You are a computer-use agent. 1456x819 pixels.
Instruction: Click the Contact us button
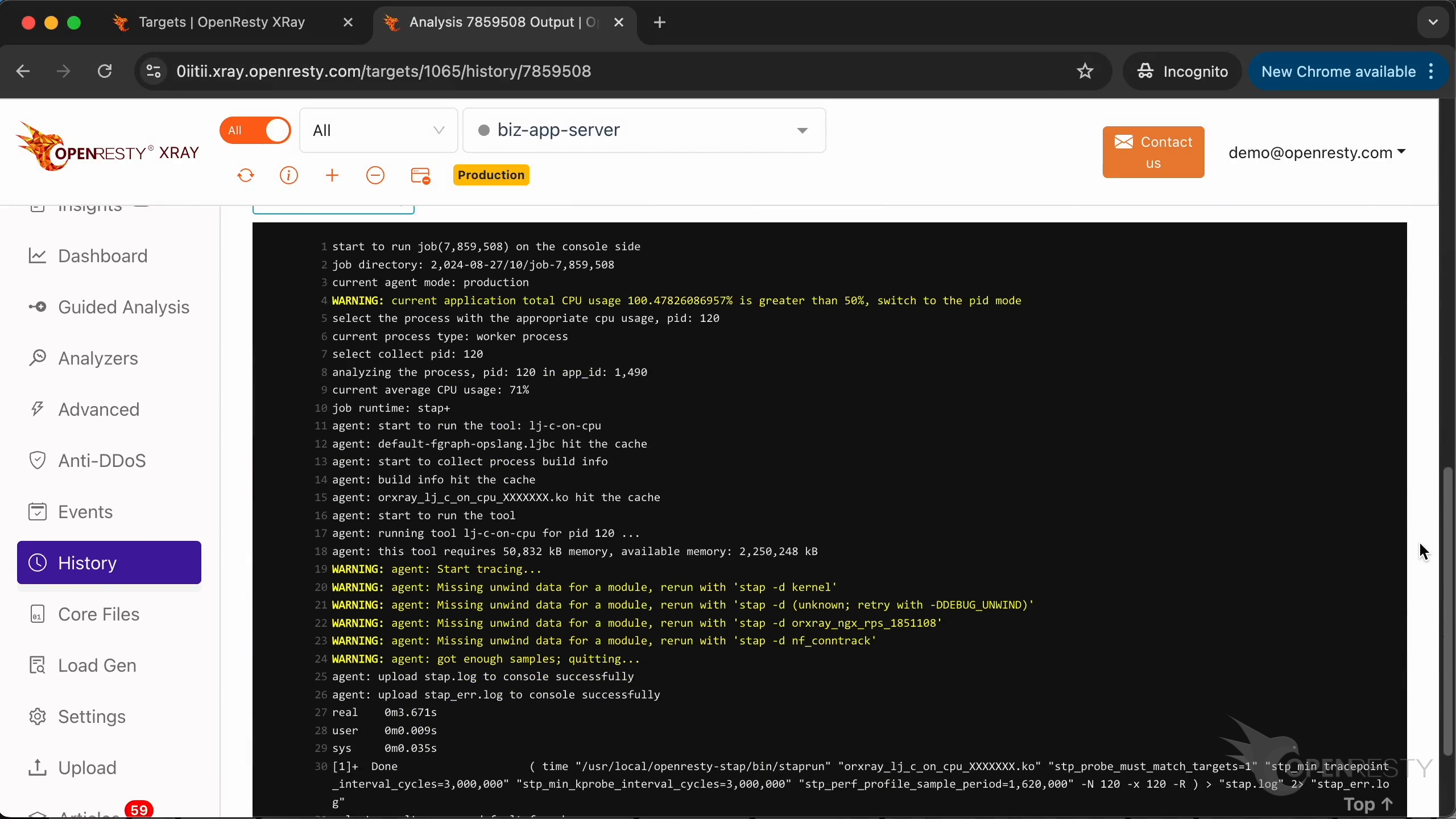(1153, 152)
